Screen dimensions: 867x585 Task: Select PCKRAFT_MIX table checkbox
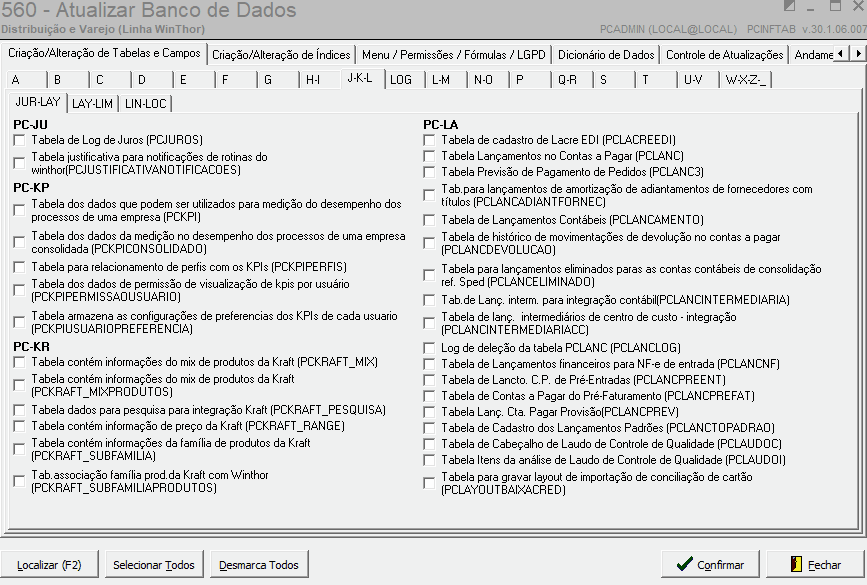pyautogui.click(x=19, y=362)
